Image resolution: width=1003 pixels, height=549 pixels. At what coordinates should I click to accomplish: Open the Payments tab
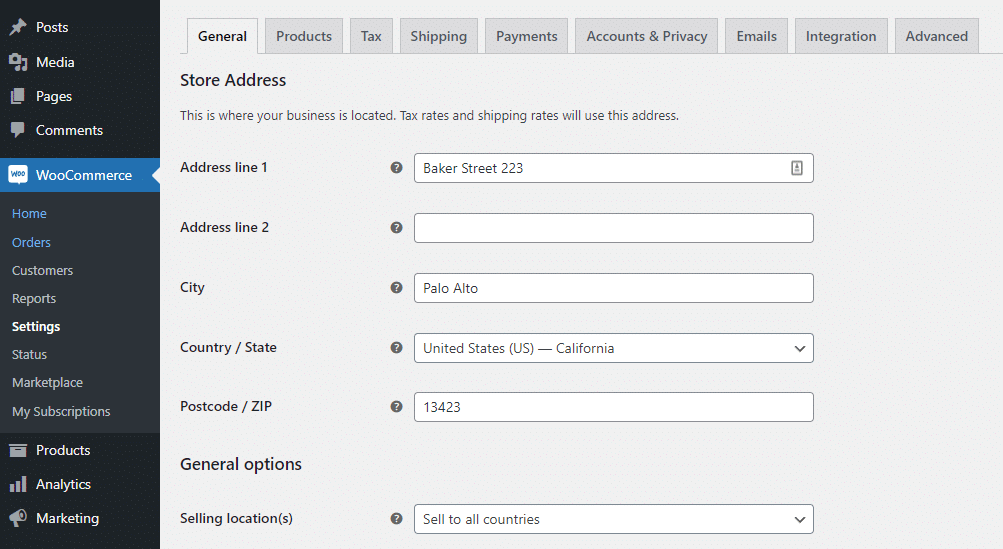point(526,36)
